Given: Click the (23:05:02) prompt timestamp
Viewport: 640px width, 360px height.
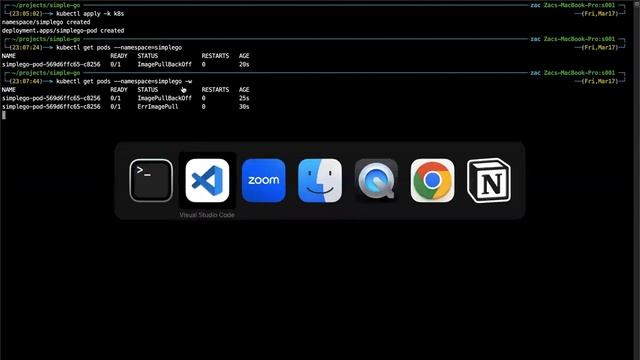Looking at the screenshot, I should coord(26,13).
